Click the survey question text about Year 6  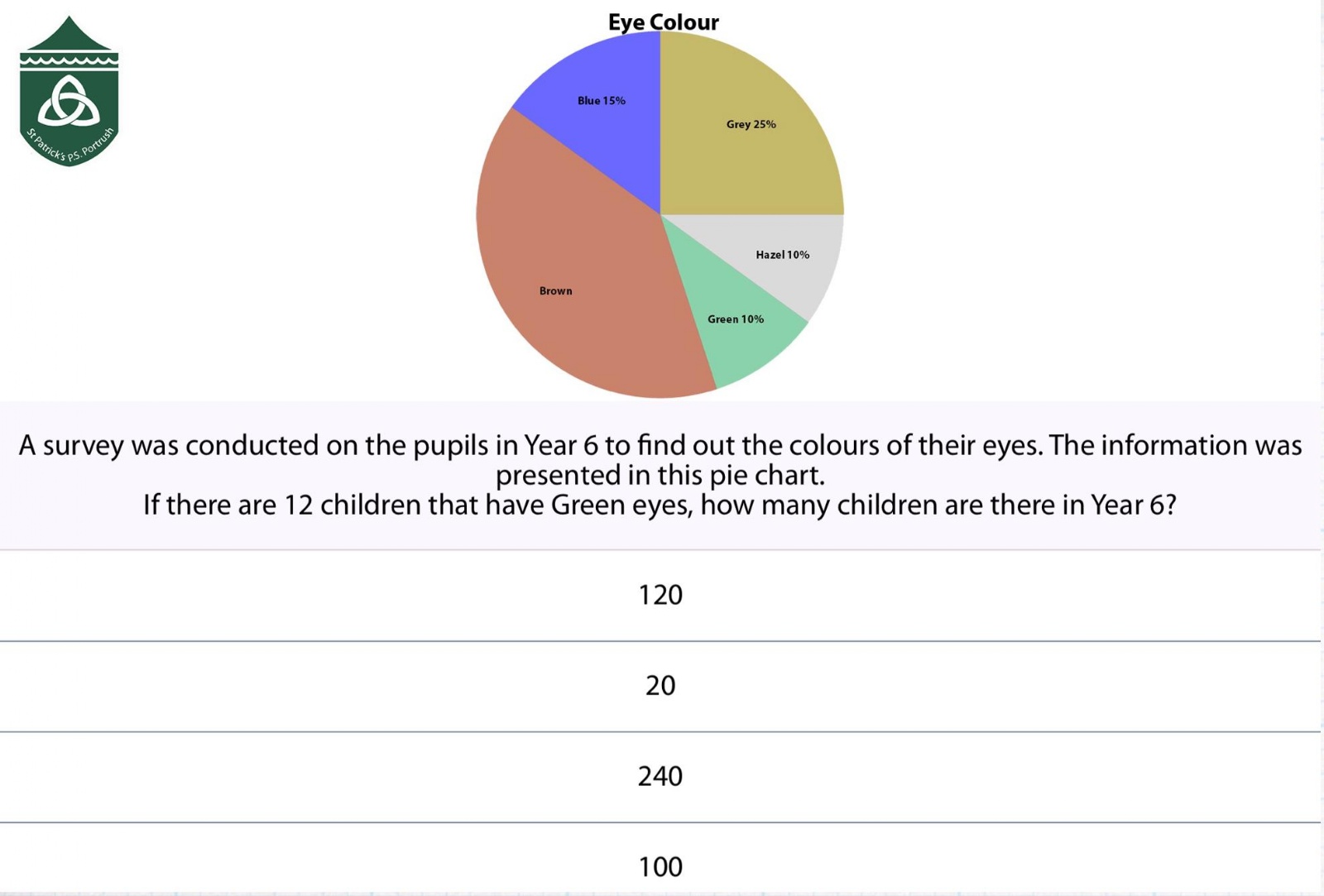[660, 460]
